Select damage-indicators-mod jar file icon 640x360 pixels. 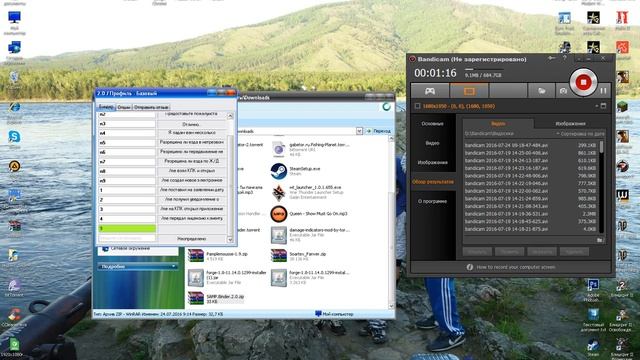coord(279,235)
